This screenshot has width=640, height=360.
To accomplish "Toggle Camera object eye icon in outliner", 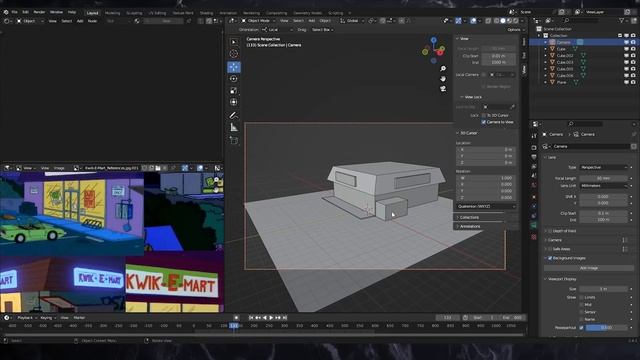I will (x=627, y=42).
